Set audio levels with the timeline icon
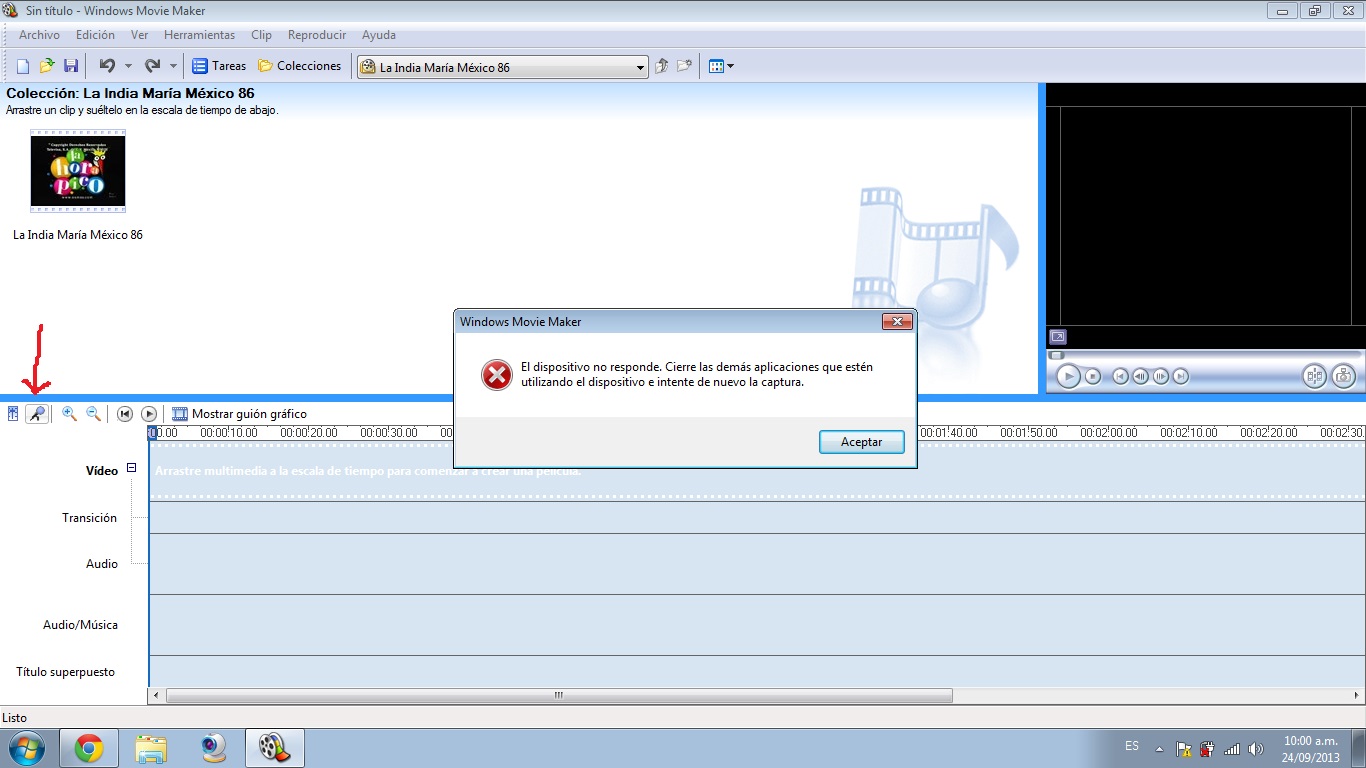Viewport: 1366px width, 768px height. [x=13, y=413]
